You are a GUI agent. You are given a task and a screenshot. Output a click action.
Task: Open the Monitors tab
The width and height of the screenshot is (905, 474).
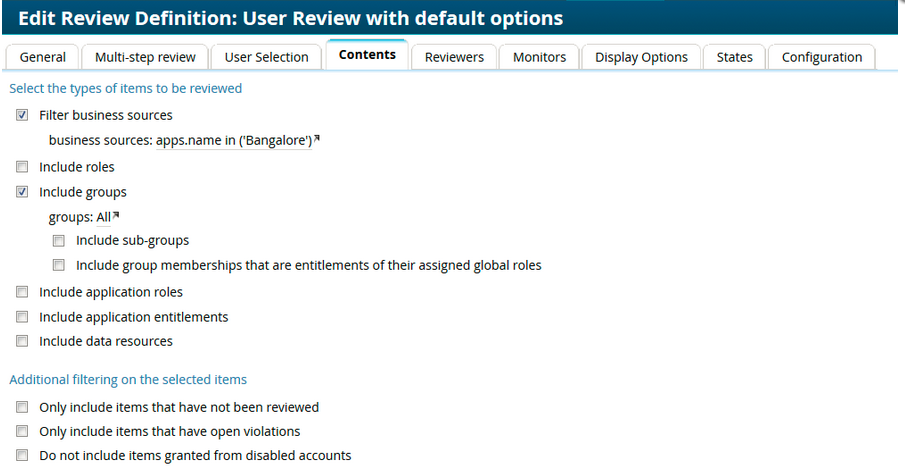tap(539, 57)
